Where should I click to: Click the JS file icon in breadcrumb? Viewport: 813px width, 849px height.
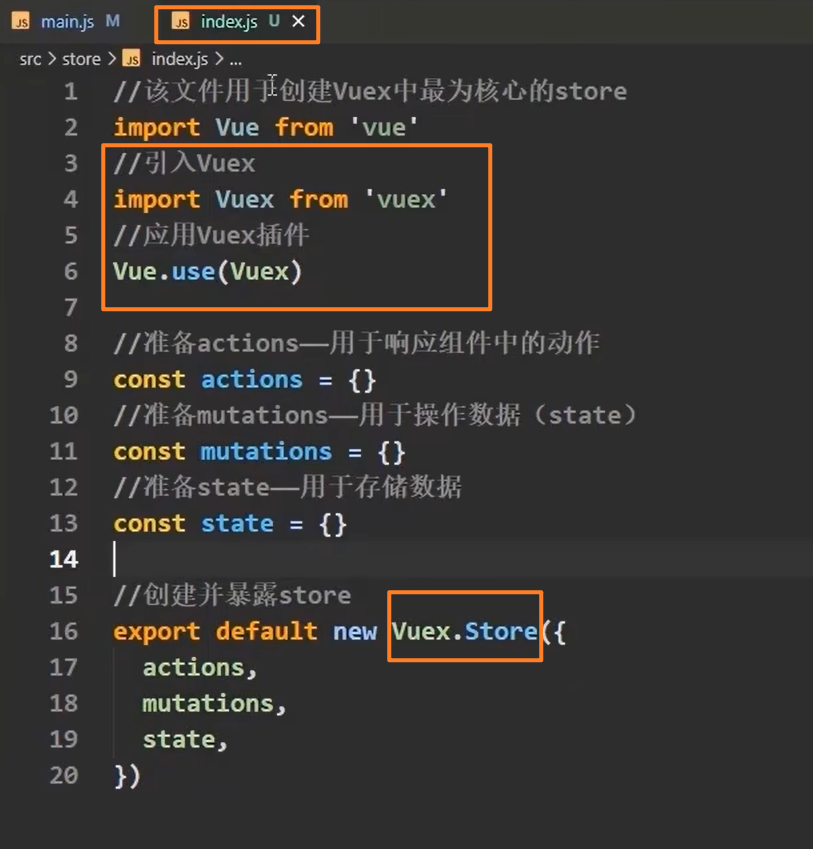pyautogui.click(x=132, y=58)
